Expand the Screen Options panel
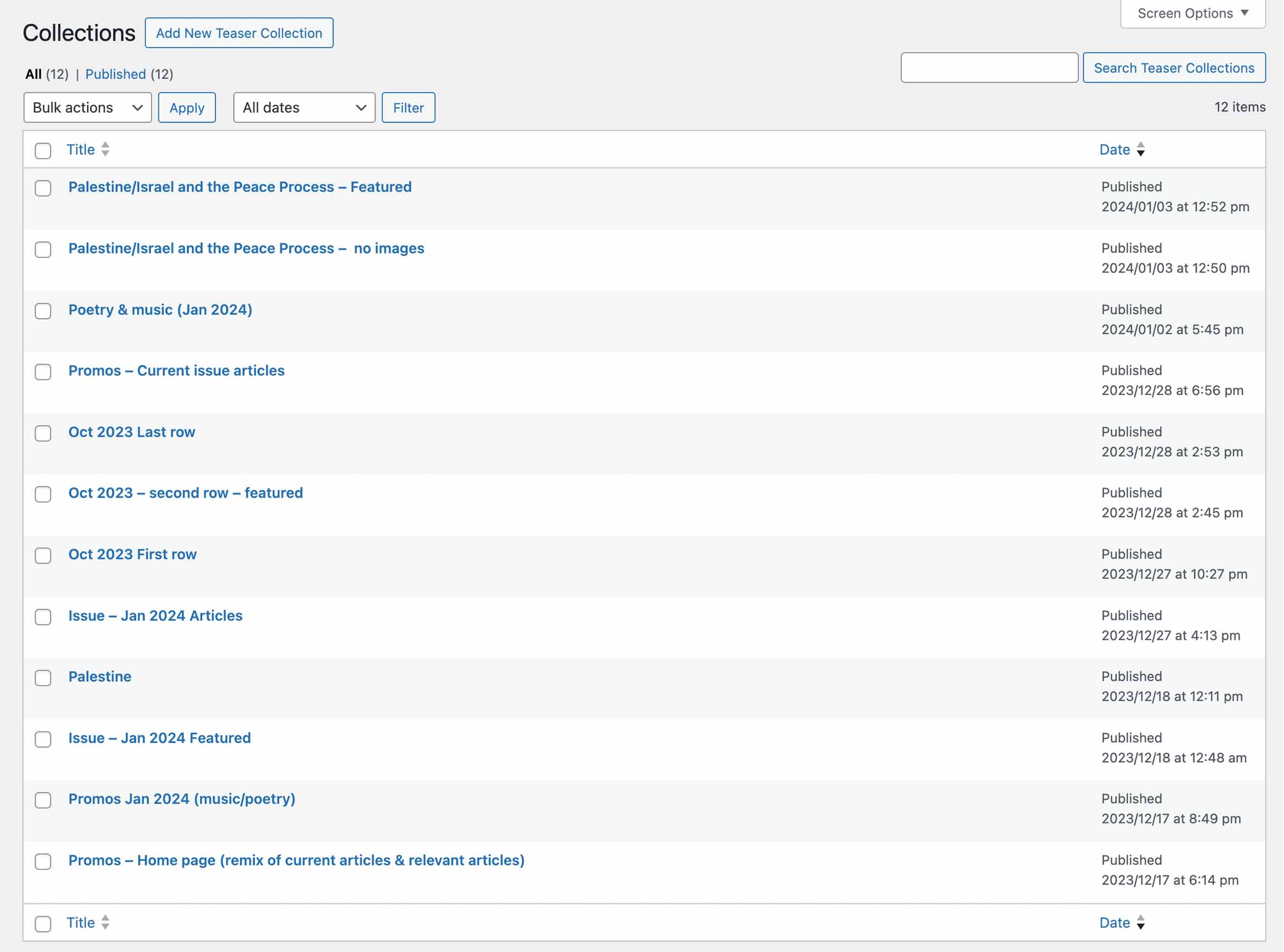The image size is (1284, 952). pyautogui.click(x=1192, y=13)
